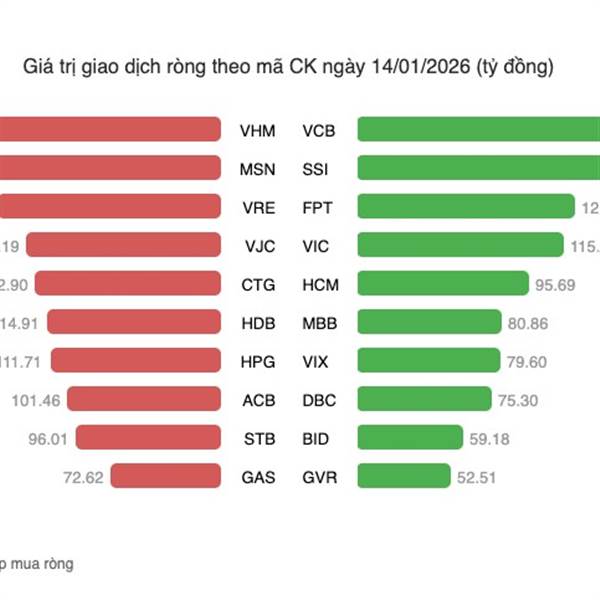Click the "mua ròng" legend text
The width and height of the screenshot is (600, 600).
[x=40, y=563]
